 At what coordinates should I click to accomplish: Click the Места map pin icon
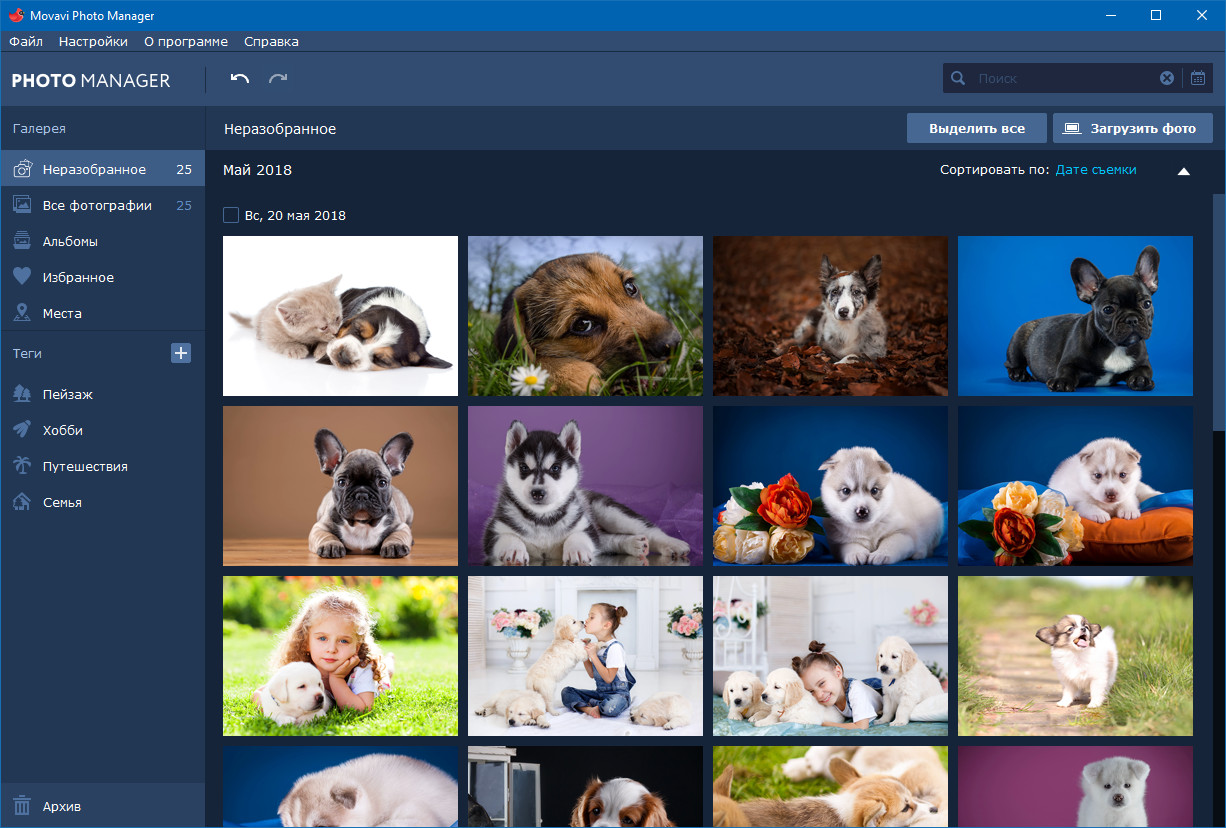pyautogui.click(x=22, y=313)
